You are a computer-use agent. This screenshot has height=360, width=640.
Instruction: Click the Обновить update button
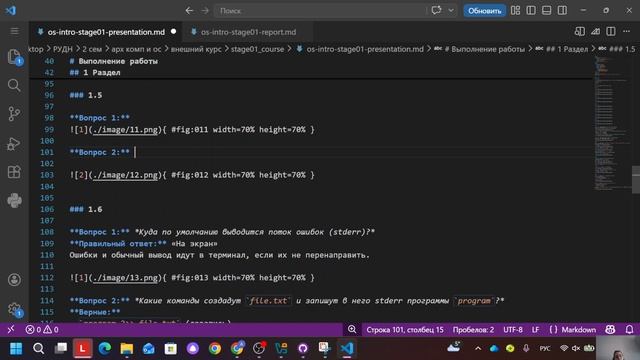[484, 11]
